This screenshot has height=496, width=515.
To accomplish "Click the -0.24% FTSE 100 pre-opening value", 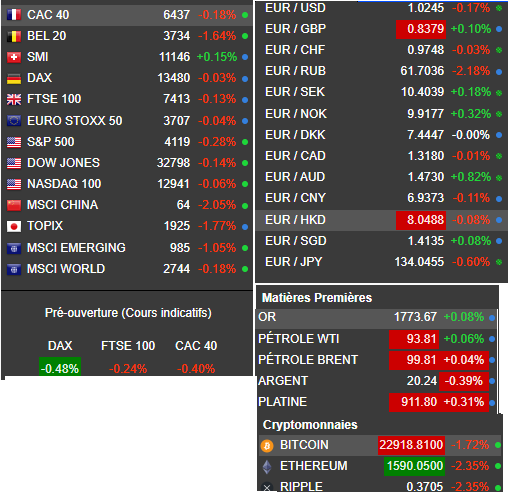I will (x=128, y=369).
